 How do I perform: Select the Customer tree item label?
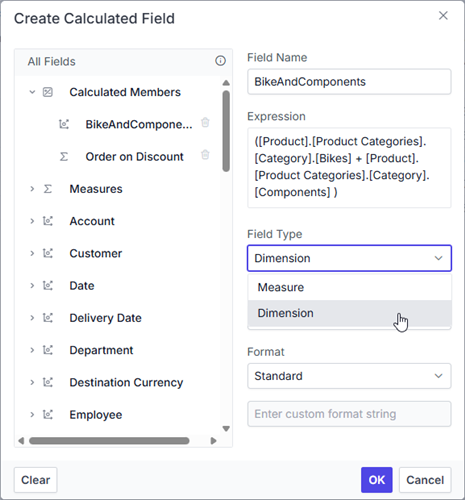coord(96,253)
